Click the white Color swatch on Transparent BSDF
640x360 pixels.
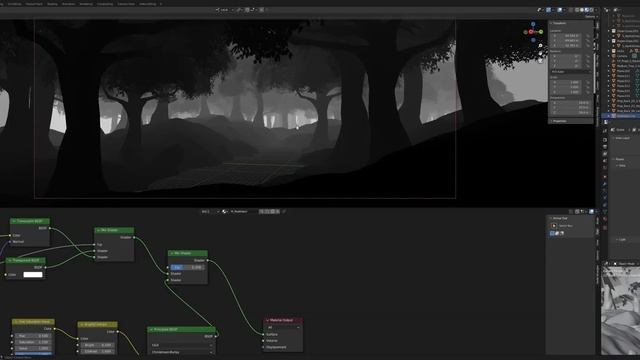click(x=33, y=275)
